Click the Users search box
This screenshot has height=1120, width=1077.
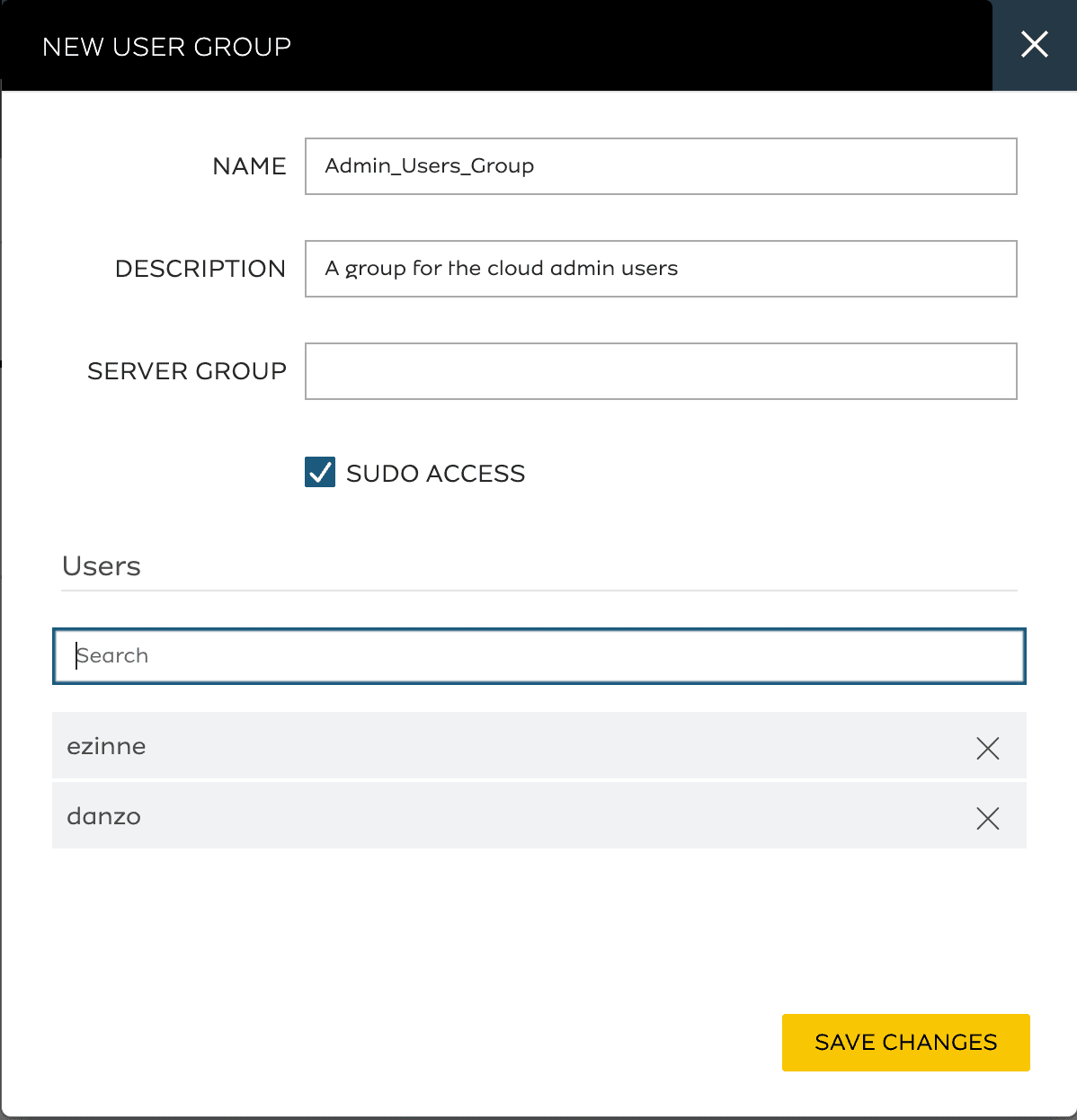(x=539, y=656)
